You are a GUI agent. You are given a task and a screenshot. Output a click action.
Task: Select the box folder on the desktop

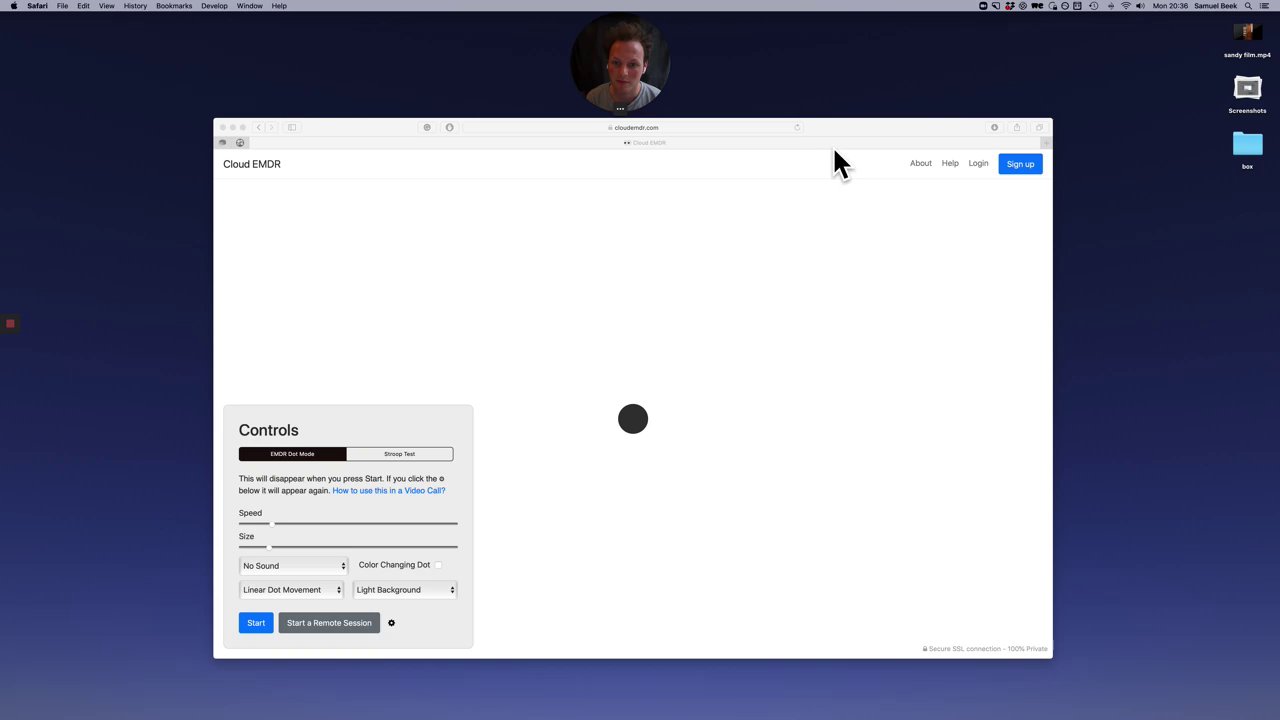(1247, 150)
